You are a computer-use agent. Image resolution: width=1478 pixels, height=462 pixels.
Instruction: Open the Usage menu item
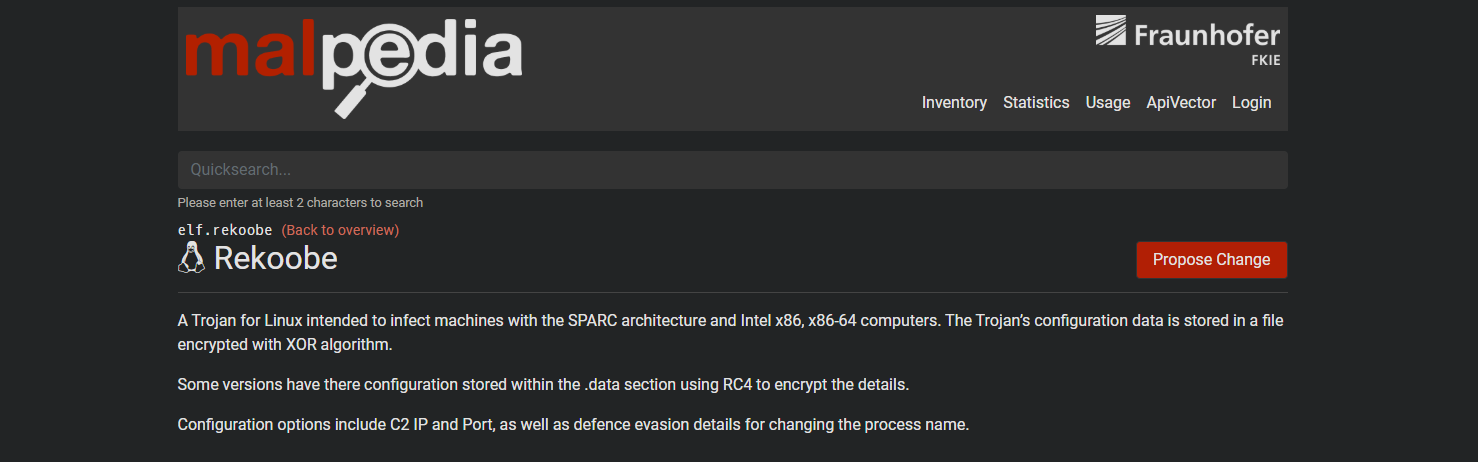(1108, 102)
